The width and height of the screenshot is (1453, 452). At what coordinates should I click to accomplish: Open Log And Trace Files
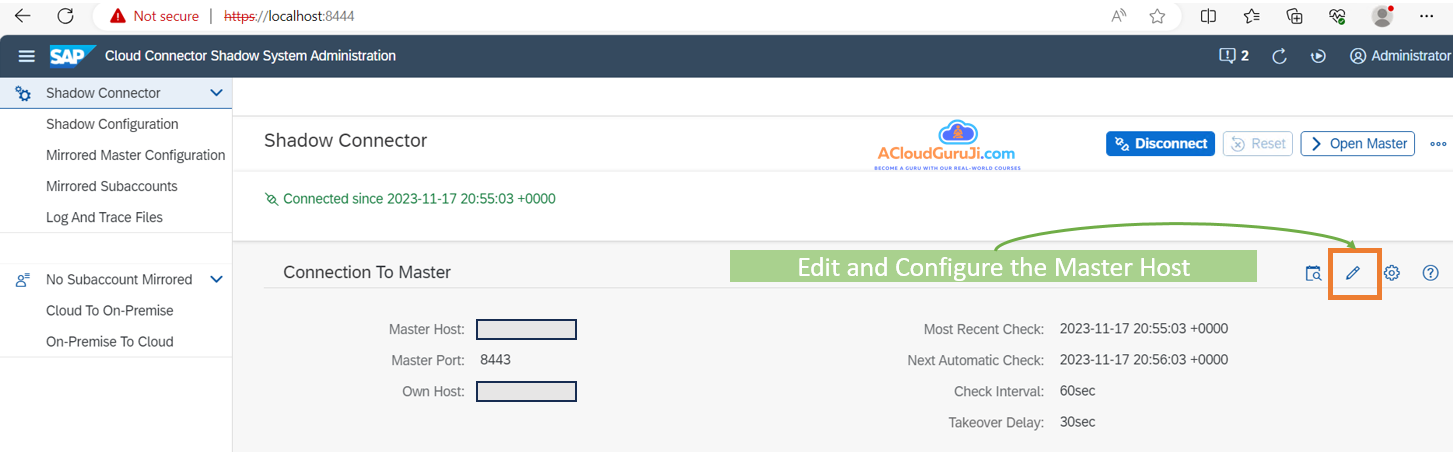click(x=104, y=217)
